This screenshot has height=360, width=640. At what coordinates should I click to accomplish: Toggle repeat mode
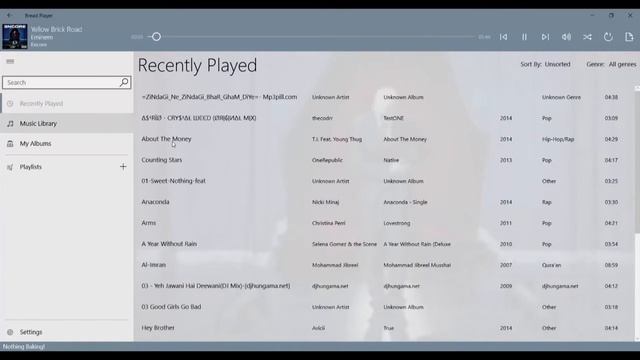(x=608, y=37)
